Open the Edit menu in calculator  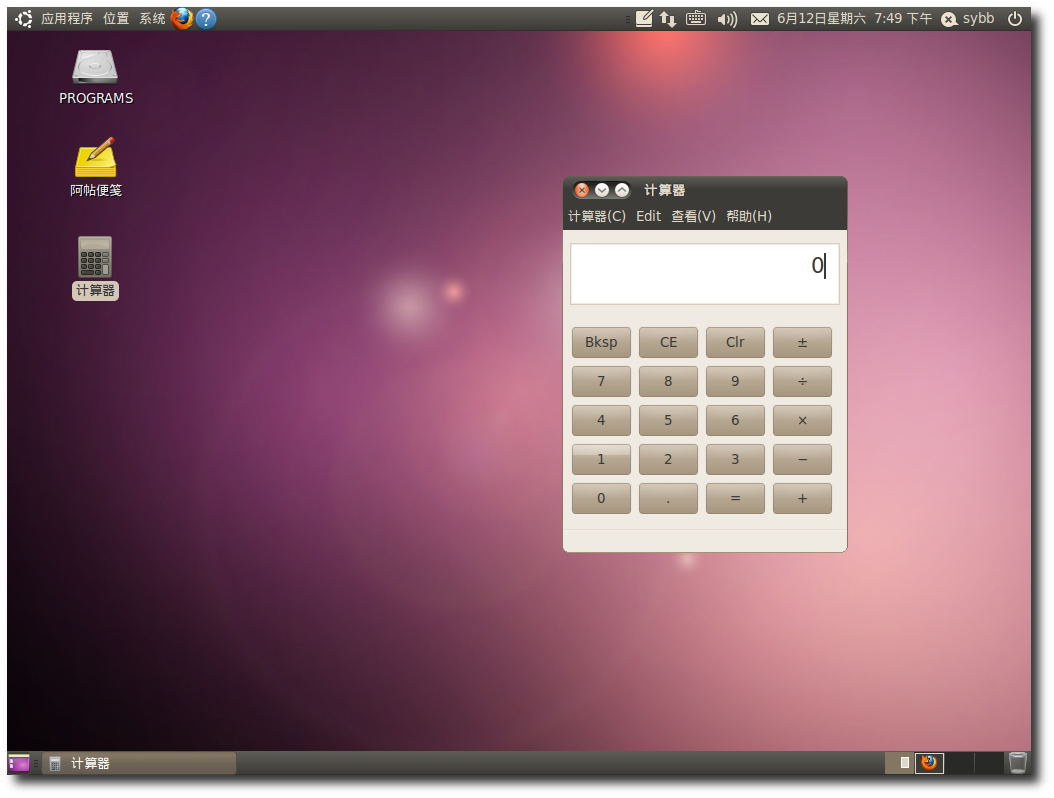[x=649, y=216]
